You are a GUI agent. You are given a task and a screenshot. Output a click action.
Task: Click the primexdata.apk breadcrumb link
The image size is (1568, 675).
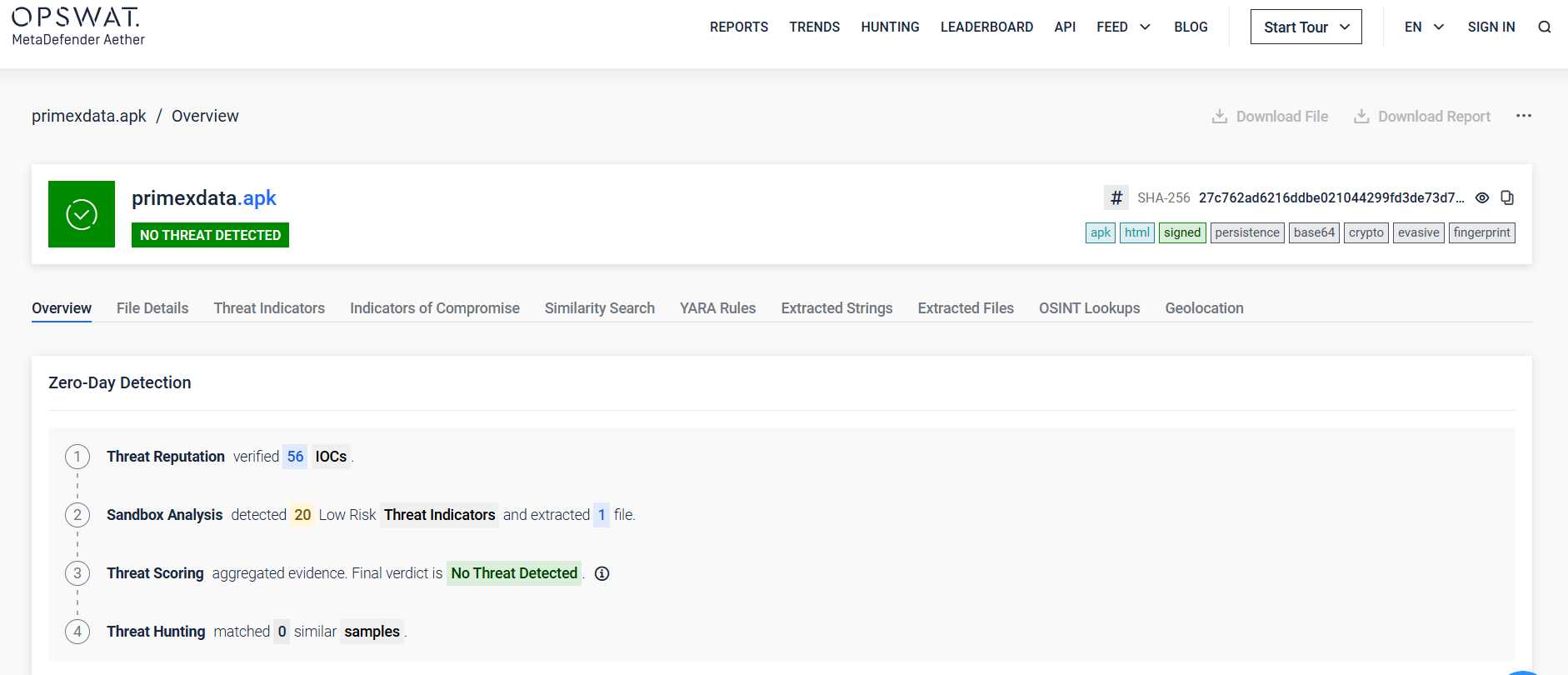(x=89, y=116)
